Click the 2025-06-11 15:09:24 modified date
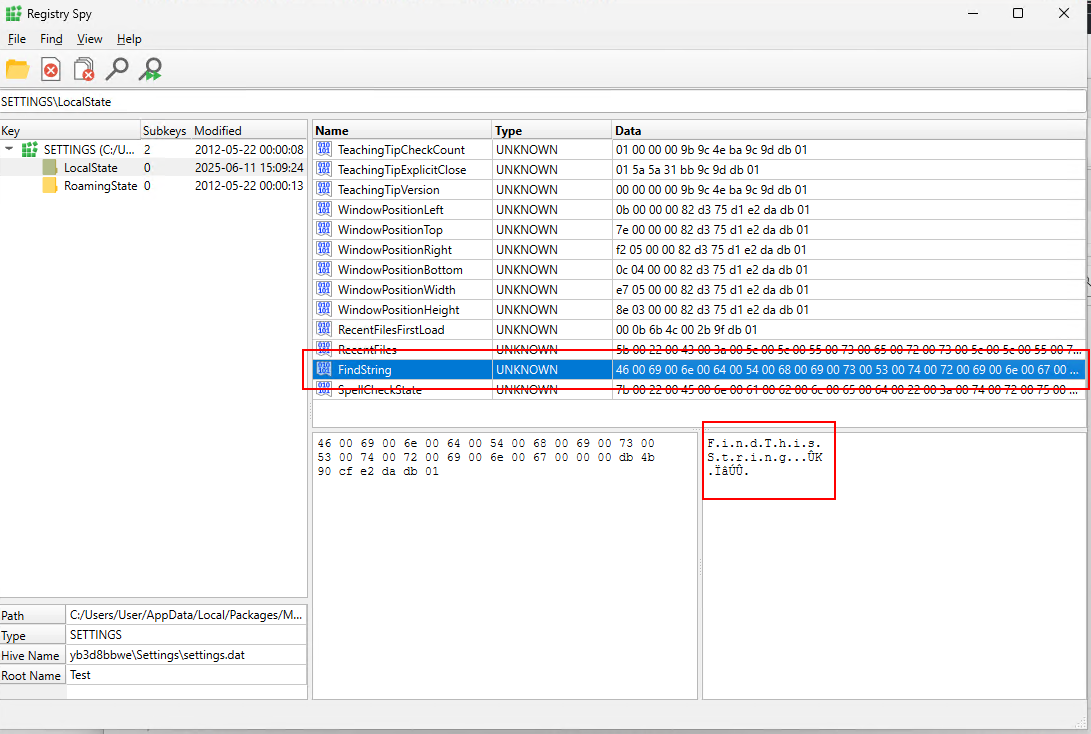 [x=249, y=168]
